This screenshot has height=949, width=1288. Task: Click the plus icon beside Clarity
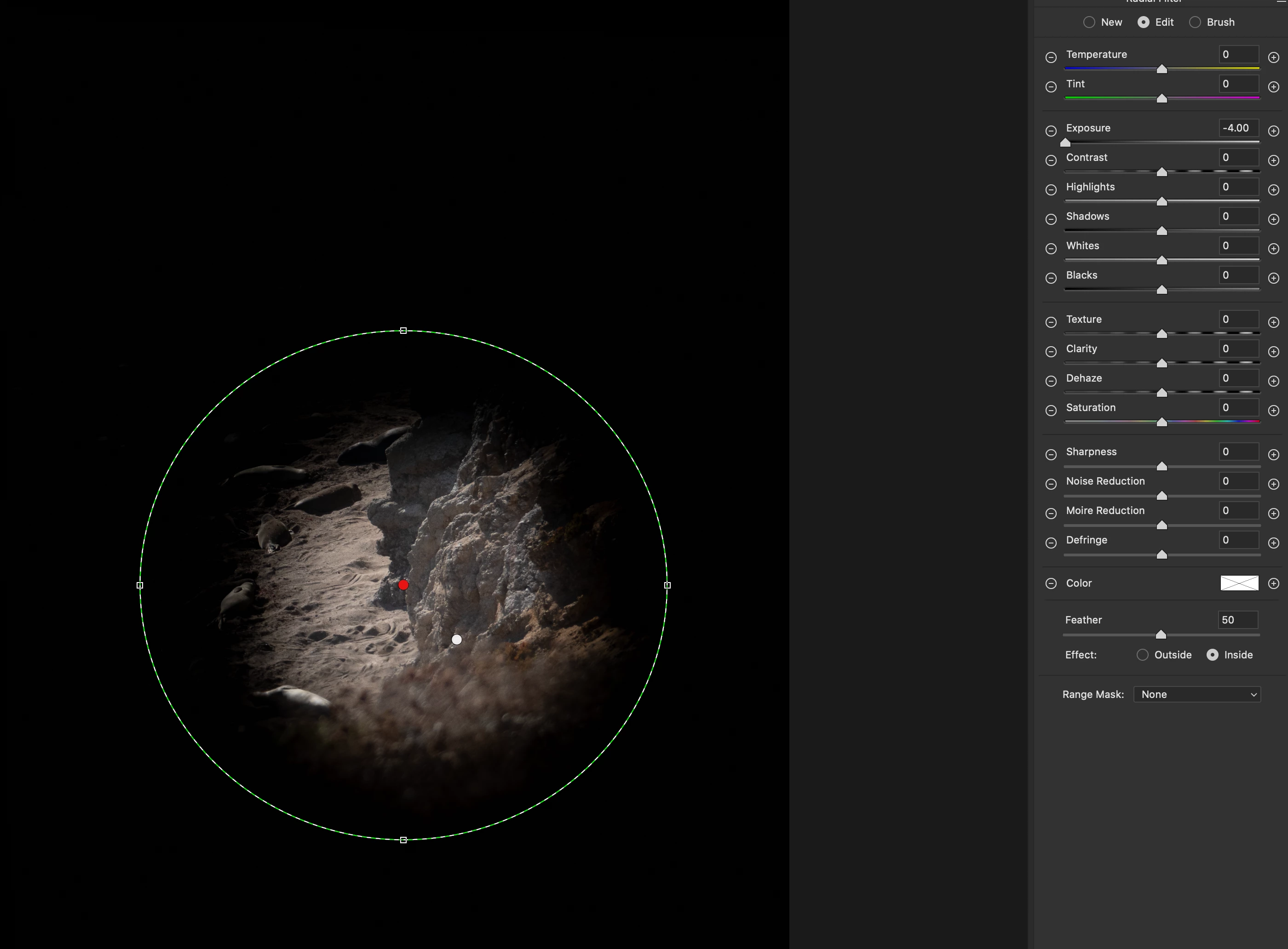click(x=1274, y=352)
